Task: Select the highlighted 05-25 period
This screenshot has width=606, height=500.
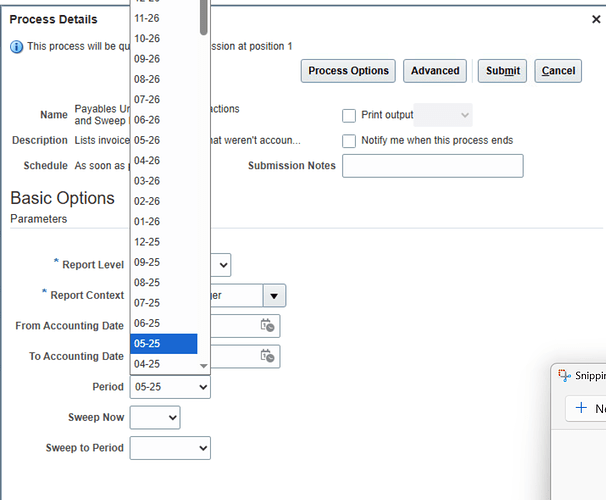Action: [x=164, y=344]
